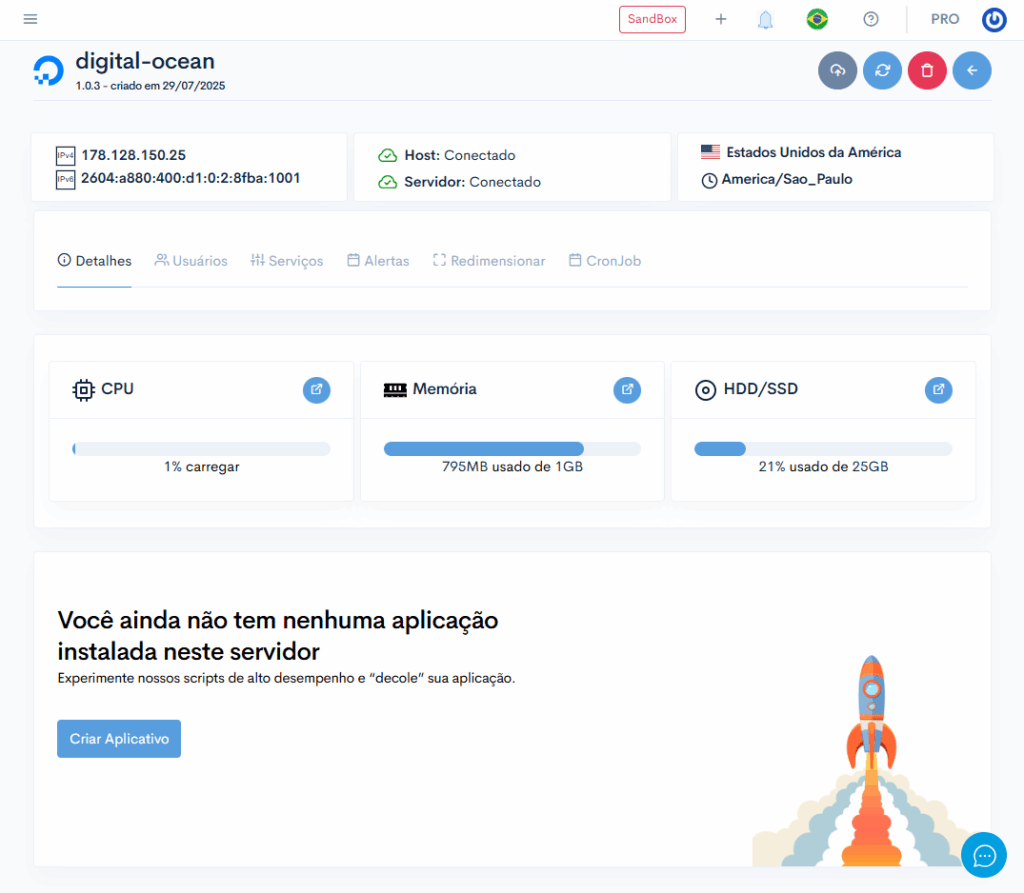Click the IPv6 icon

pos(65,180)
